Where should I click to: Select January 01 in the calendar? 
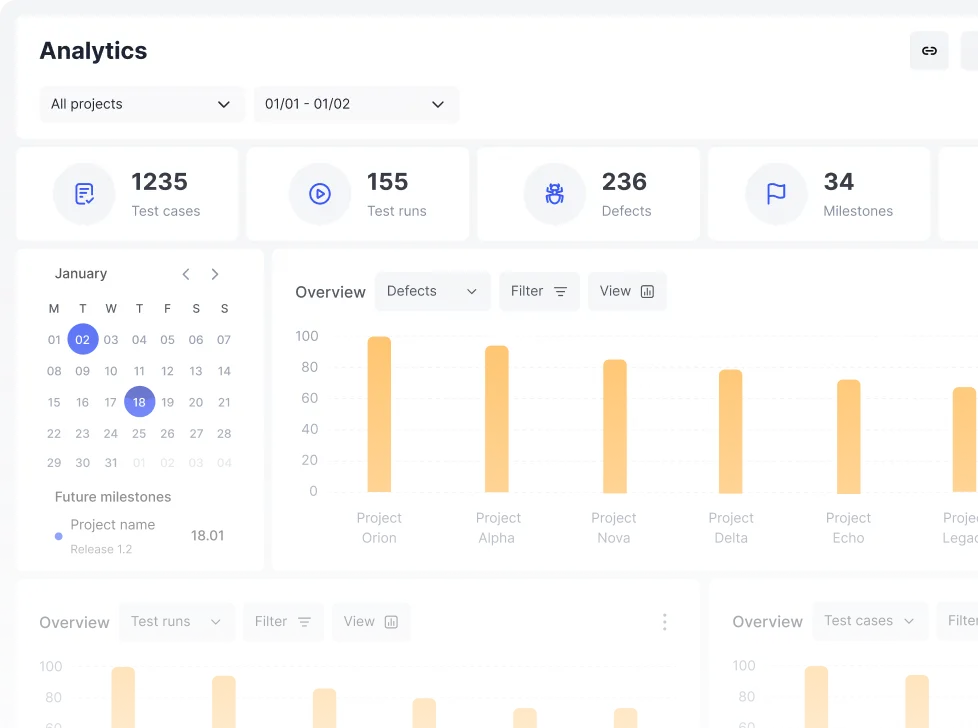tap(54, 339)
